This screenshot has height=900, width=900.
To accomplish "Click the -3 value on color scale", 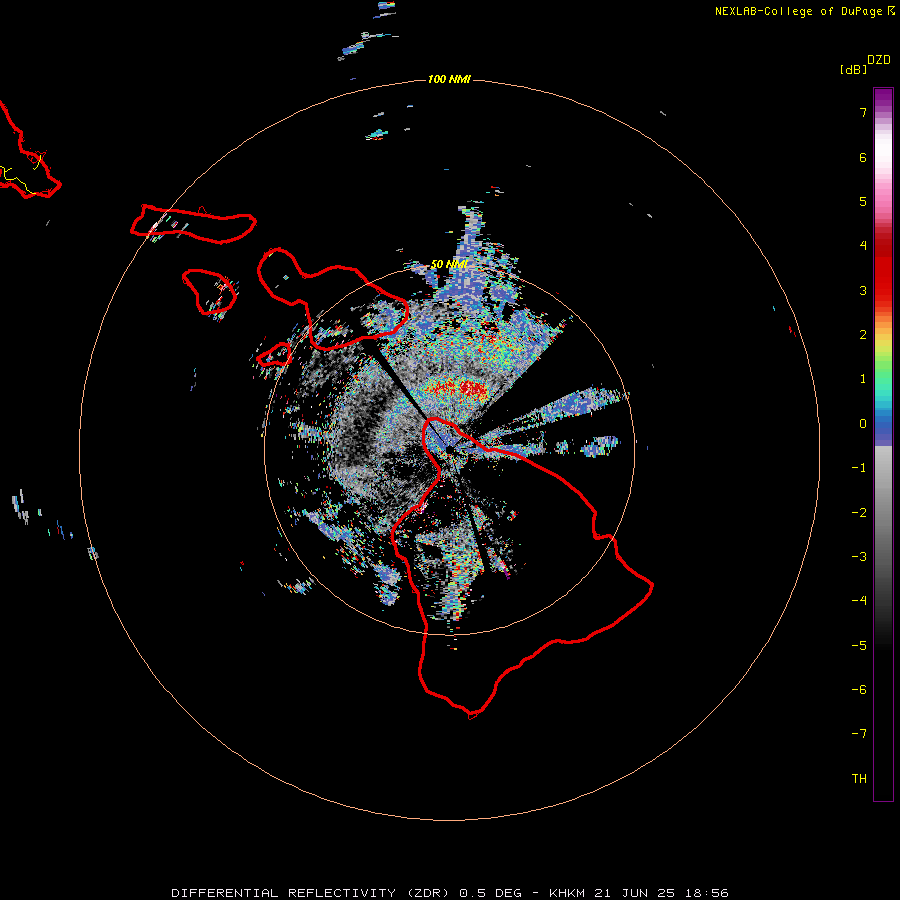I will (859, 557).
